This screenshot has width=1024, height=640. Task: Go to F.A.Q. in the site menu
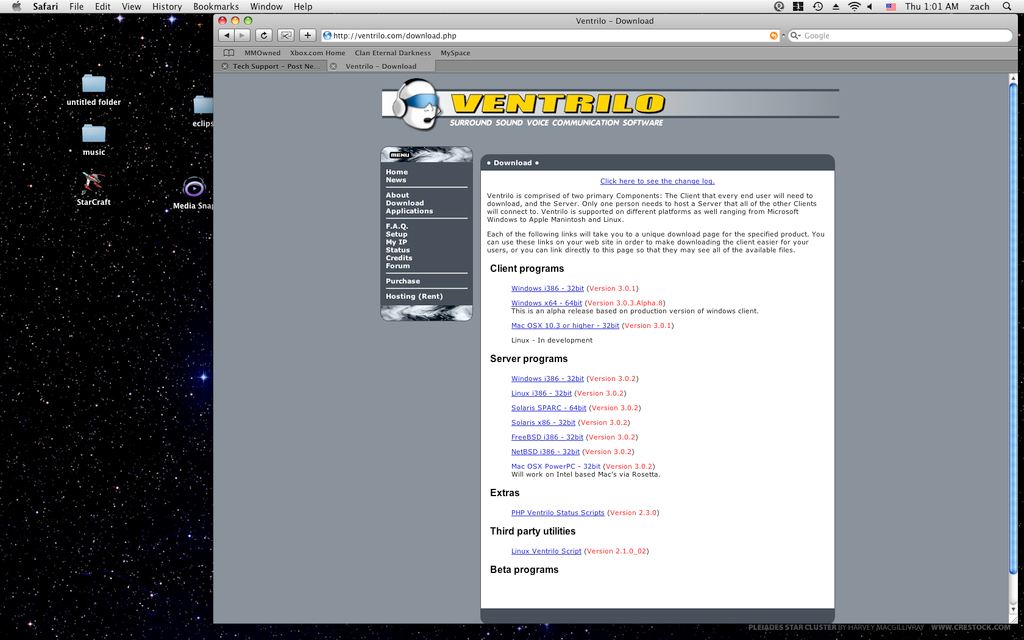(396, 226)
